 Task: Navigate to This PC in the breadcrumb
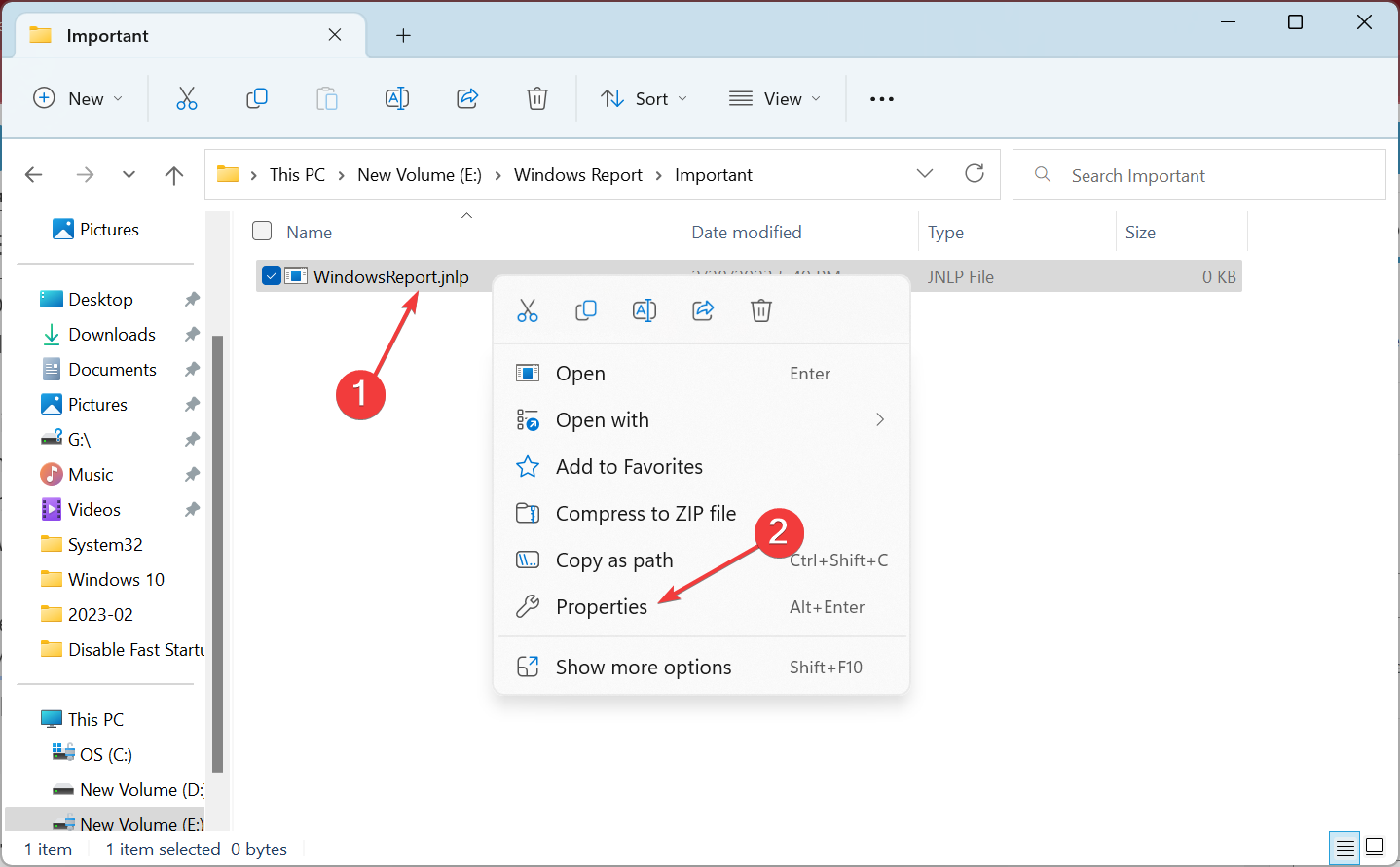coord(297,175)
